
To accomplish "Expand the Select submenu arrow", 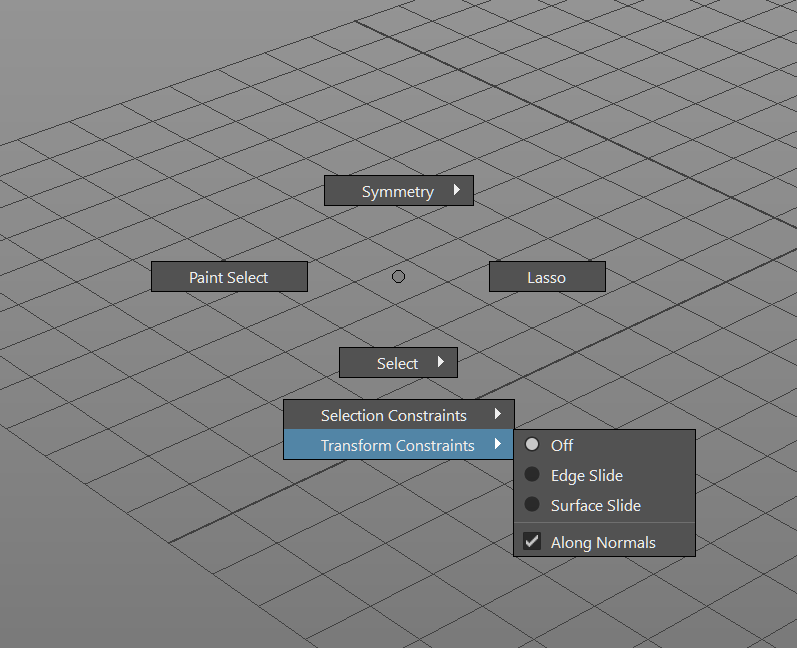I will [x=441, y=362].
